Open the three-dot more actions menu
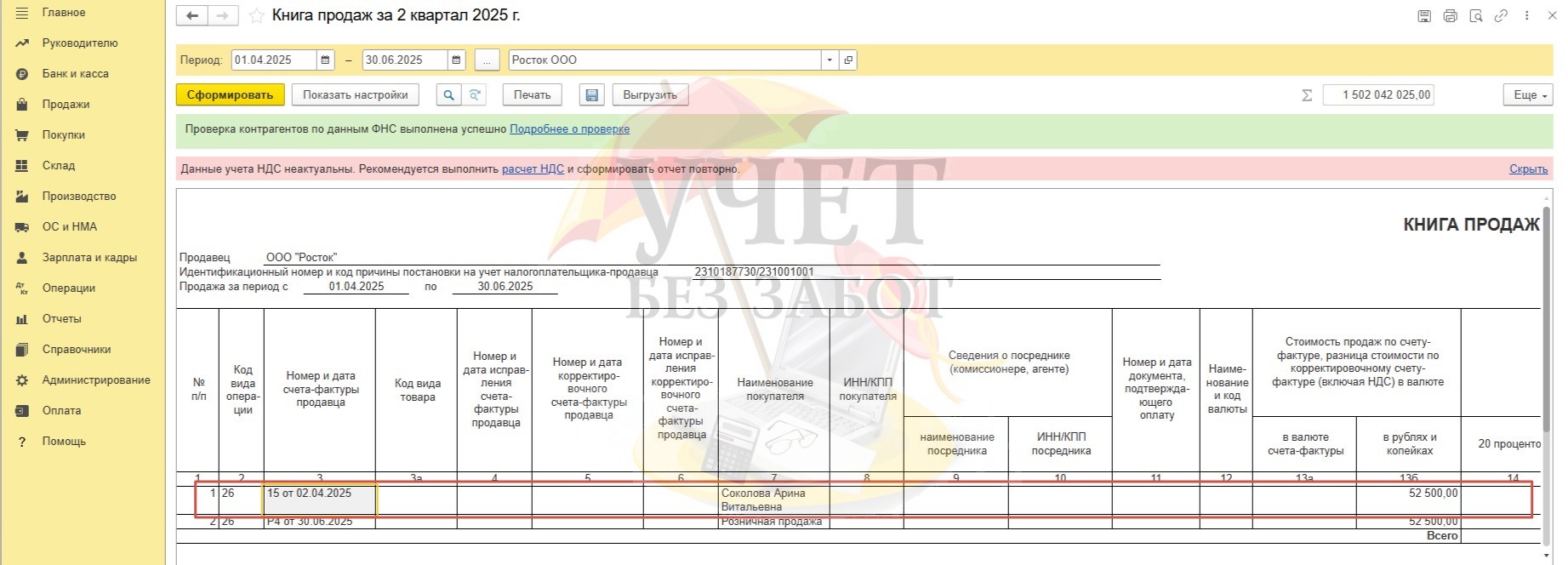This screenshot has height=565, width=1568. 1527,16
